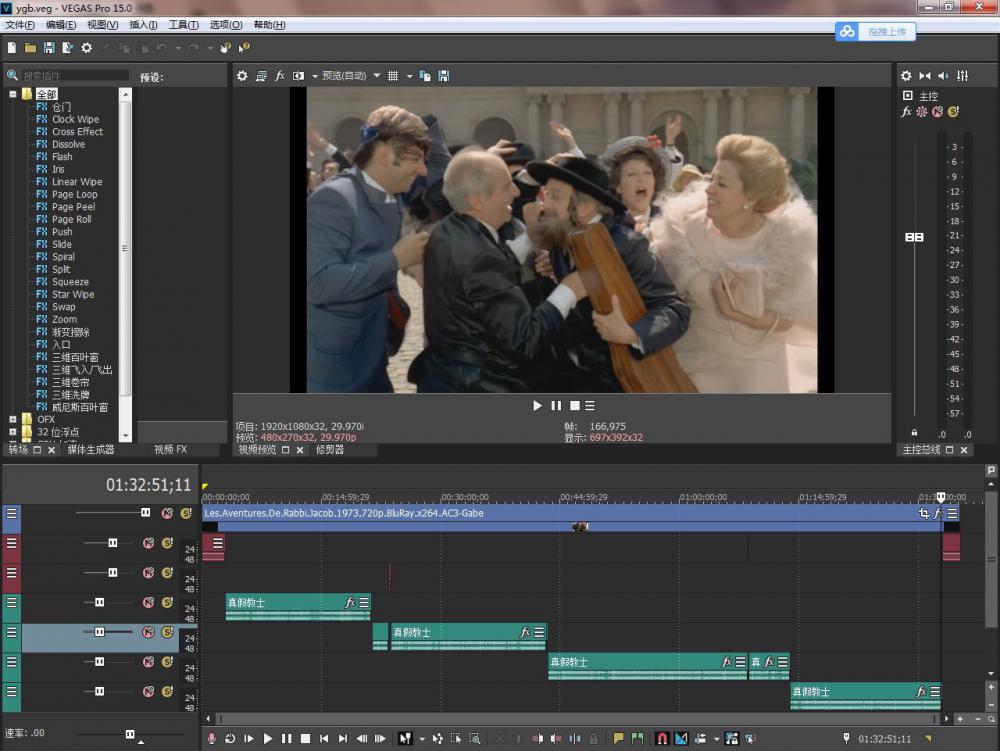
Task: Play the preview from the video preview window
Action: tap(537, 405)
